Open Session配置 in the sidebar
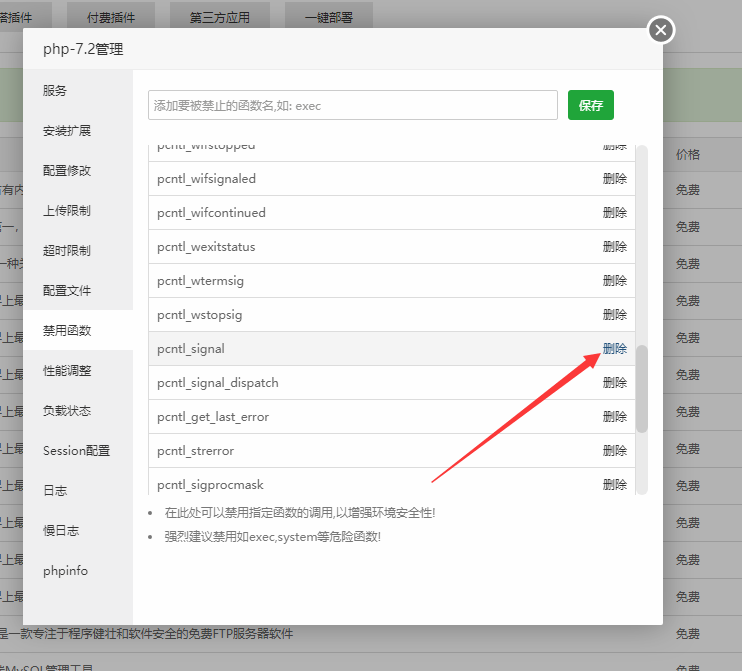 pos(76,450)
